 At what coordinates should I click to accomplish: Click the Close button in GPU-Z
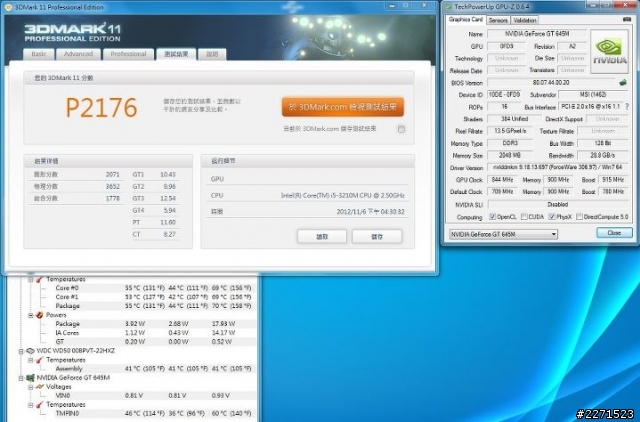click(614, 233)
